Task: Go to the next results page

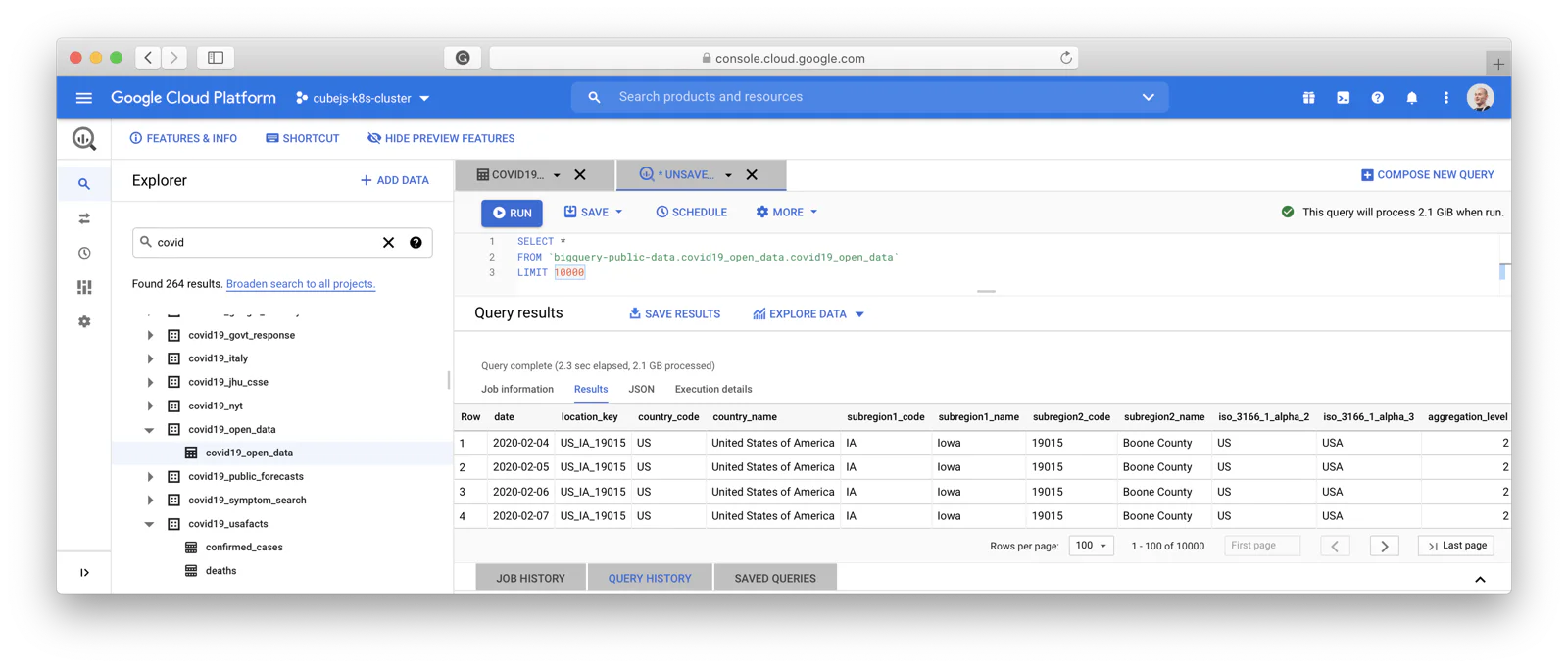Action: pyautogui.click(x=1384, y=546)
